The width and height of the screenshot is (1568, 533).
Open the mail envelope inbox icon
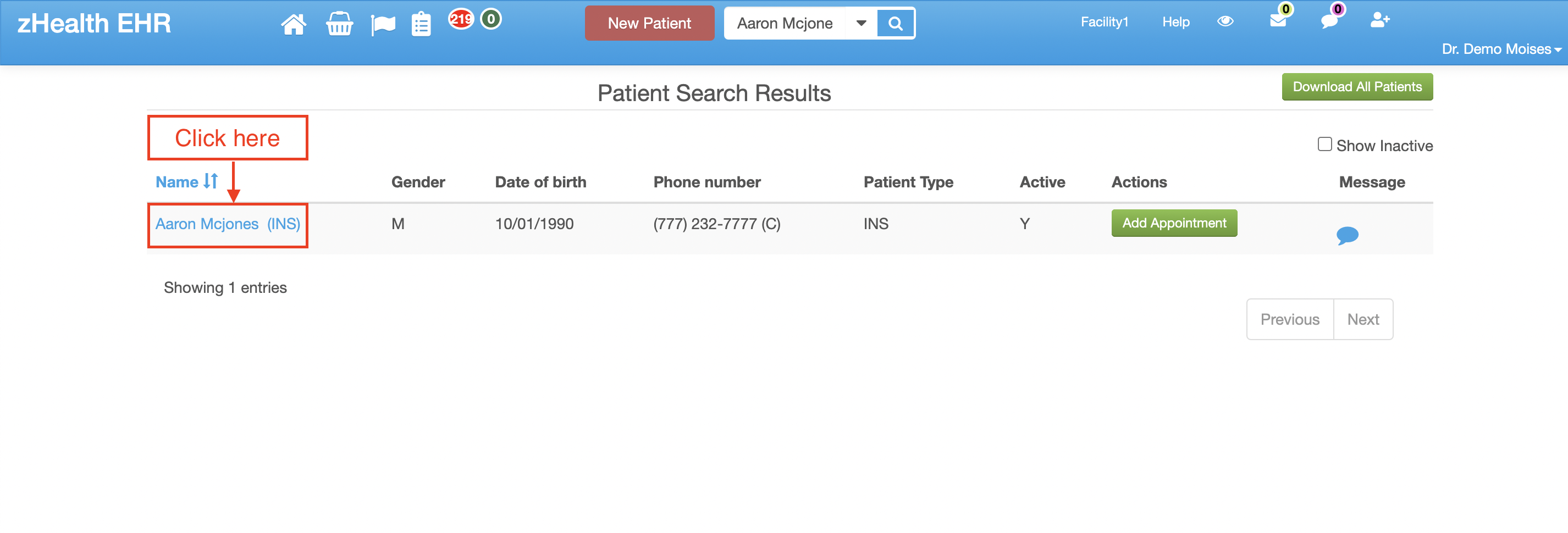coord(1278,21)
